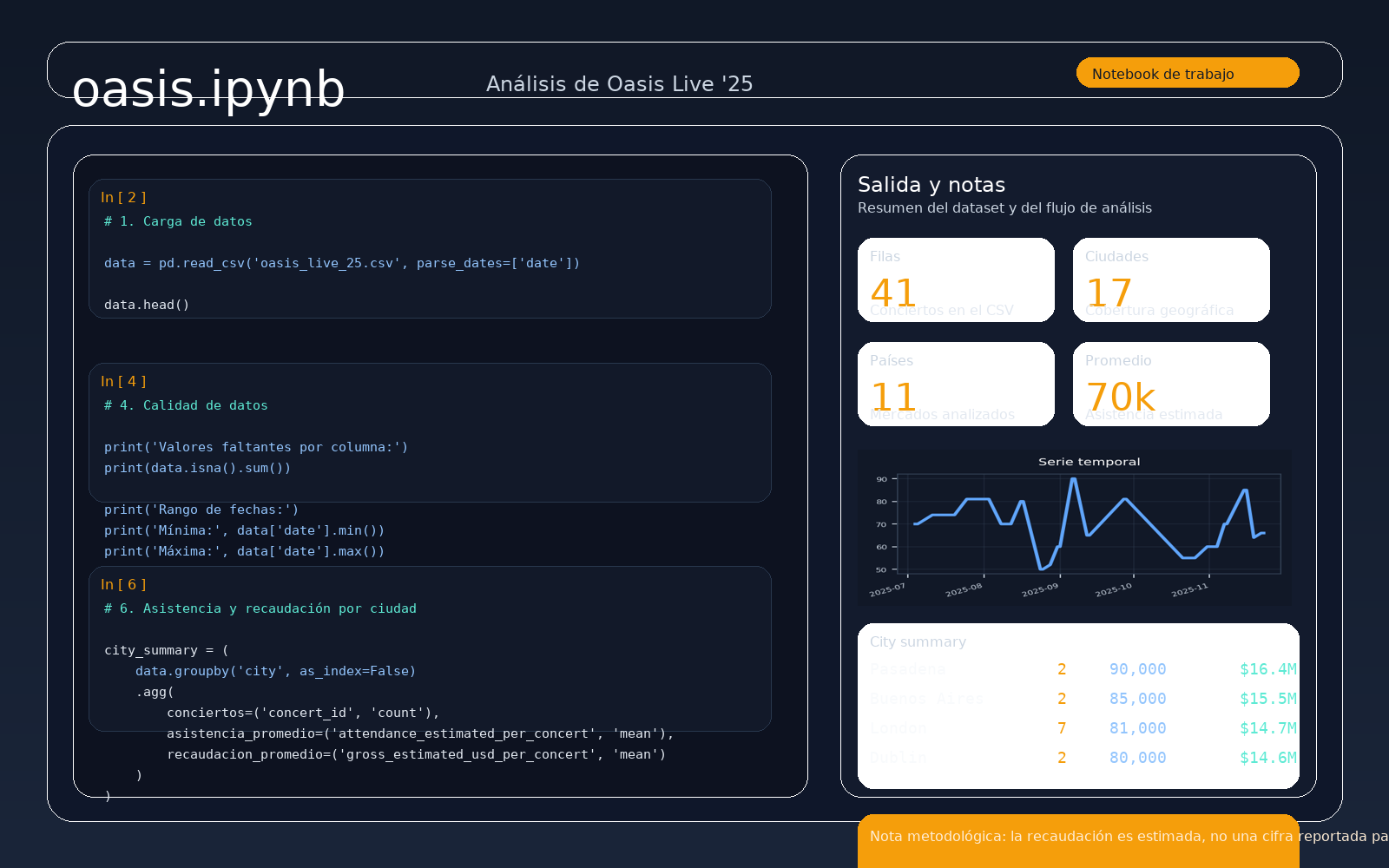Select the Dublin city name
The width and height of the screenshot is (1389, 868).
pyautogui.click(x=899, y=758)
